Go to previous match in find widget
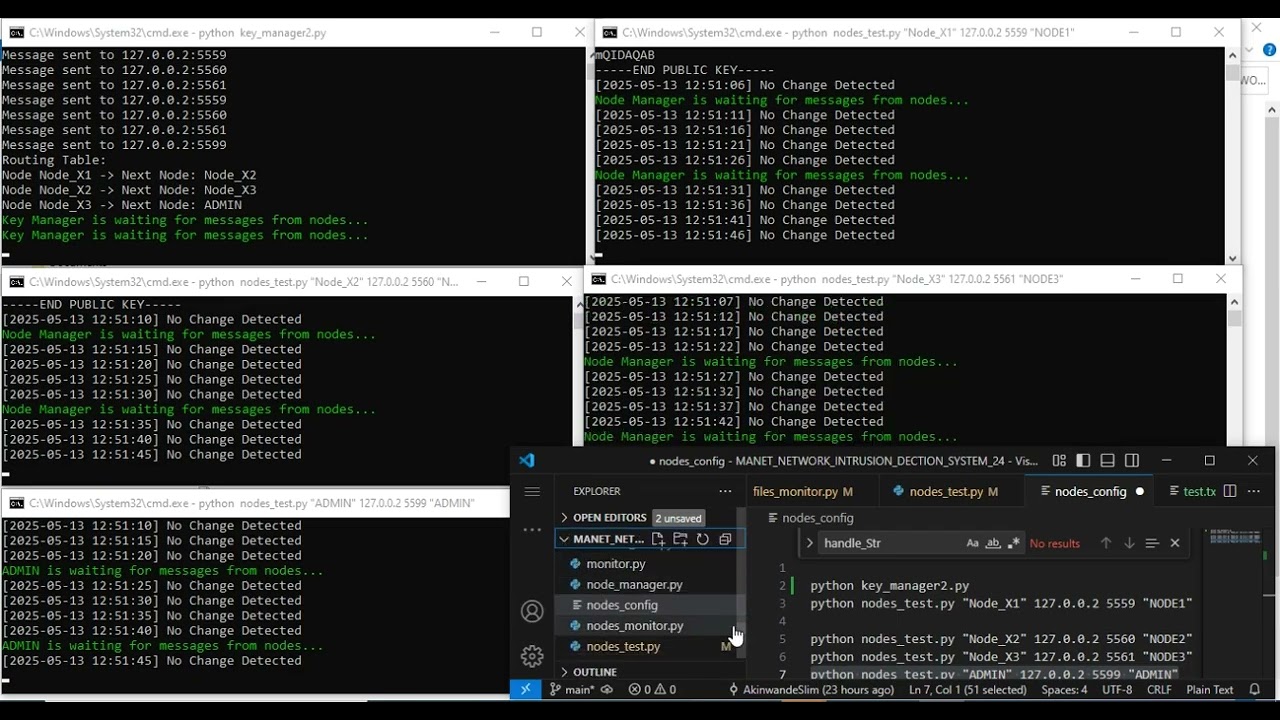This screenshot has width=1280, height=720. coord(1105,543)
